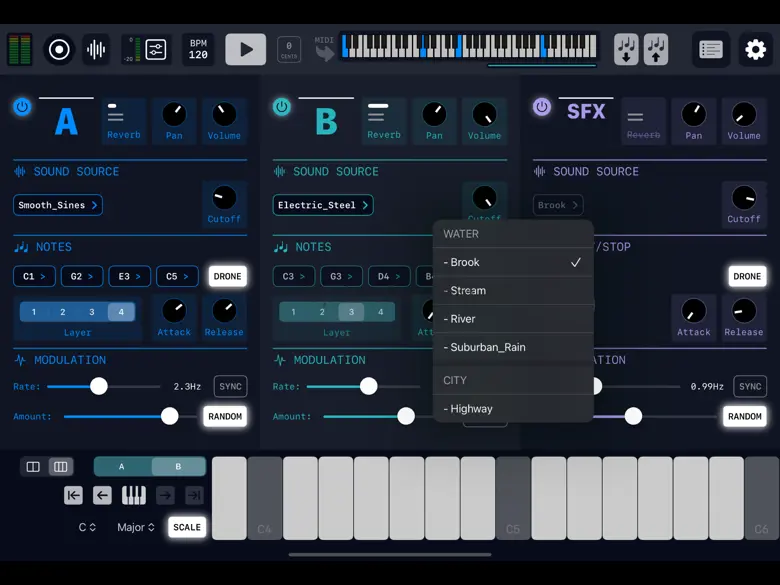Jump keyboard to the first octave
This screenshot has width=780, height=585.
click(x=73, y=495)
